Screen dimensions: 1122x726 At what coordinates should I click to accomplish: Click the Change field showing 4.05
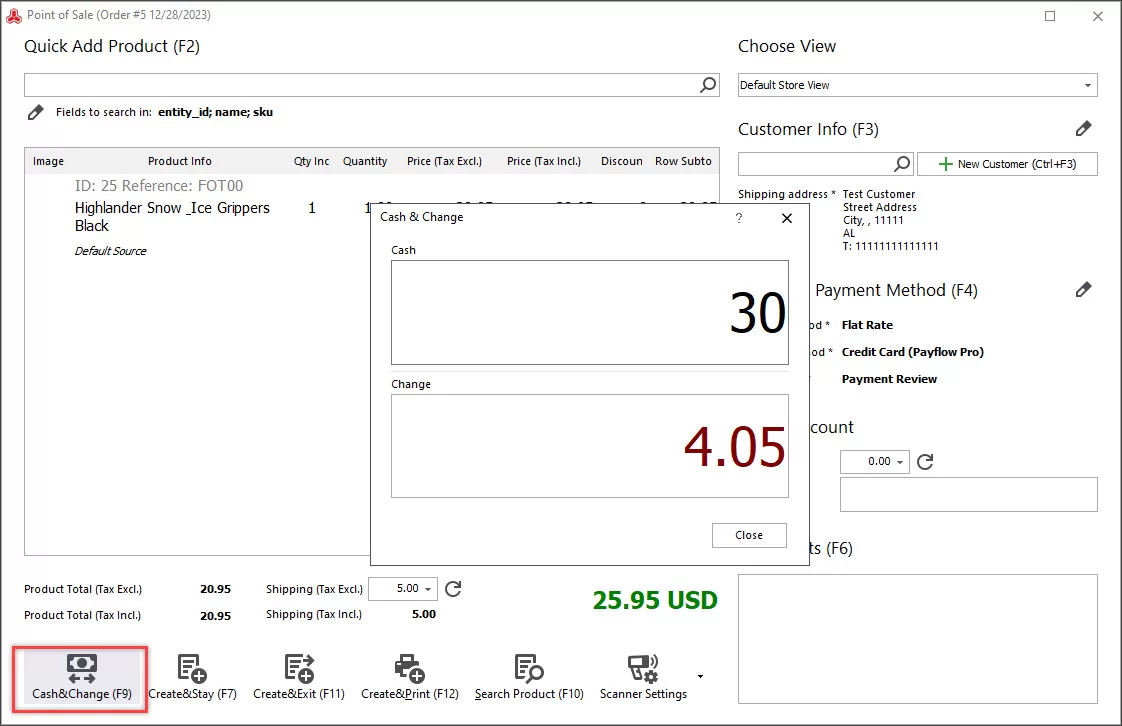point(590,446)
